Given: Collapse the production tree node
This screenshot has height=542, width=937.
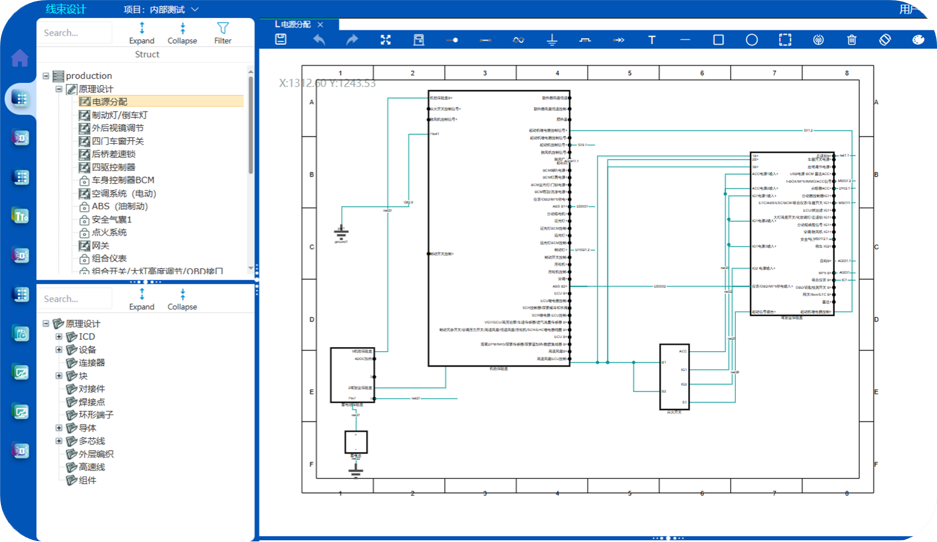Looking at the screenshot, I should click(46, 76).
